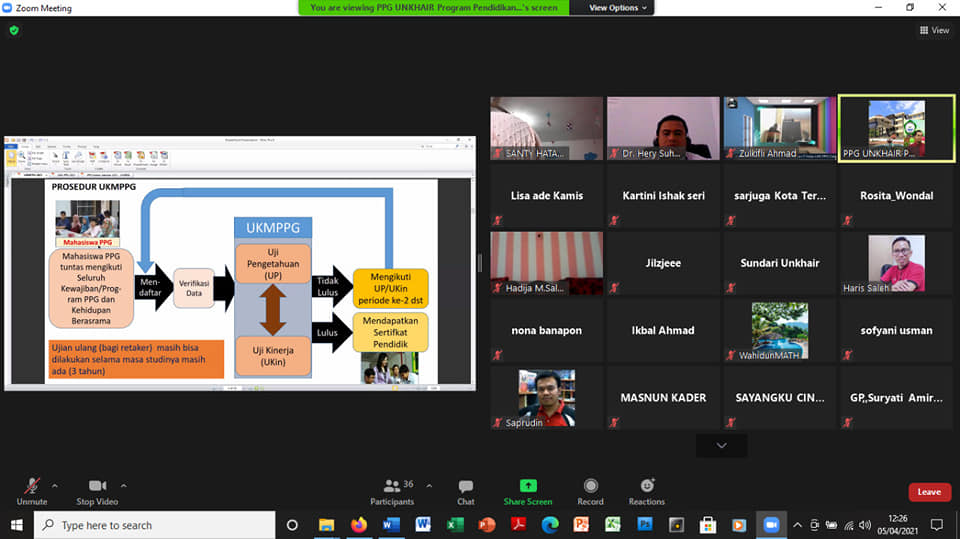Viewport: 960px width, 539px height.
Task: Toggle Stop Video camera button
Action: click(97, 491)
